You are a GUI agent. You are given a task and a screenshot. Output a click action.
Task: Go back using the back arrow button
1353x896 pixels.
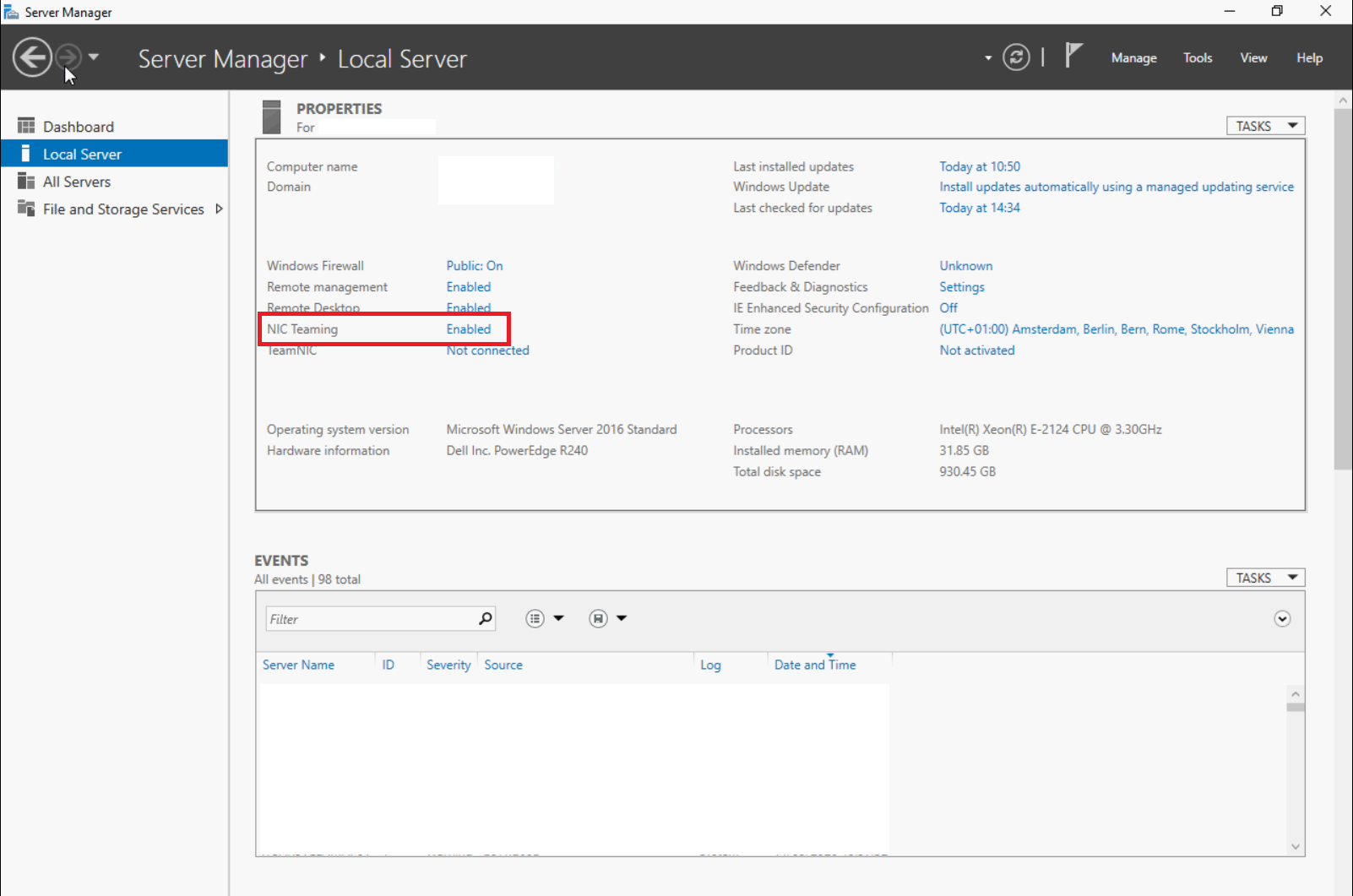pyautogui.click(x=32, y=57)
